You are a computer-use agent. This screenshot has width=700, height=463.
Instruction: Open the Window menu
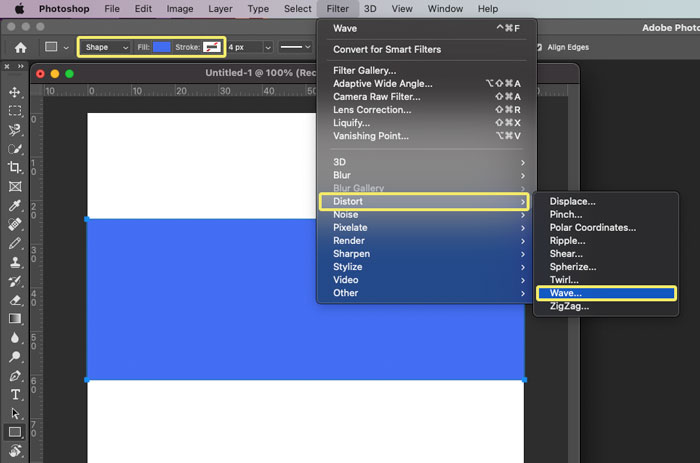pos(445,8)
